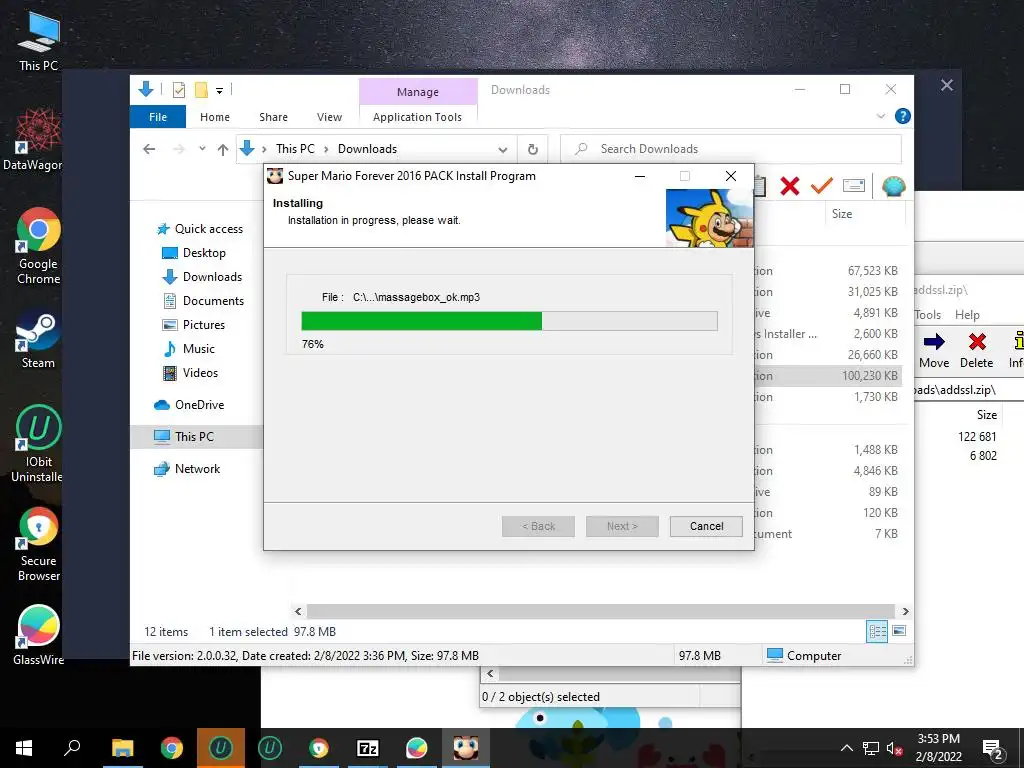The width and height of the screenshot is (1024, 768).
Task: Click the 7-Zip Move arrow icon
Action: coord(934,349)
